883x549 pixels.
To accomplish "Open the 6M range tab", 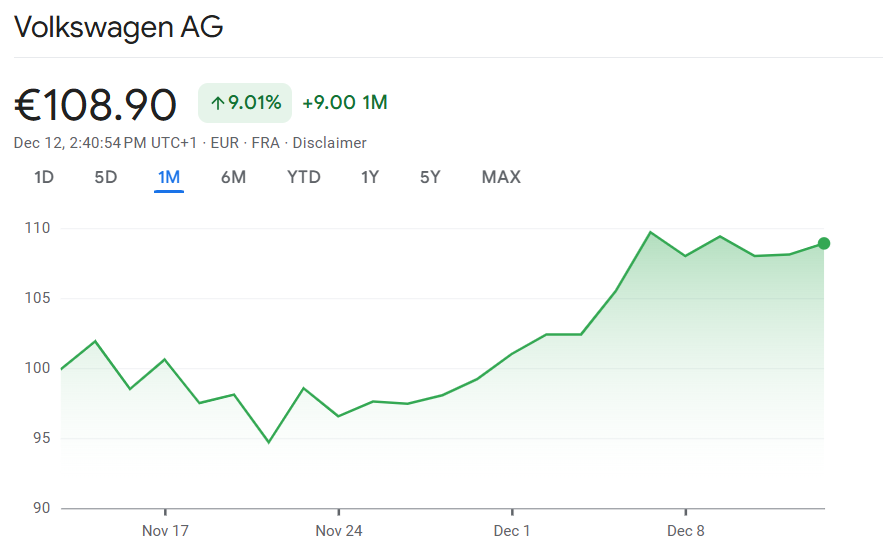I will tap(233, 178).
